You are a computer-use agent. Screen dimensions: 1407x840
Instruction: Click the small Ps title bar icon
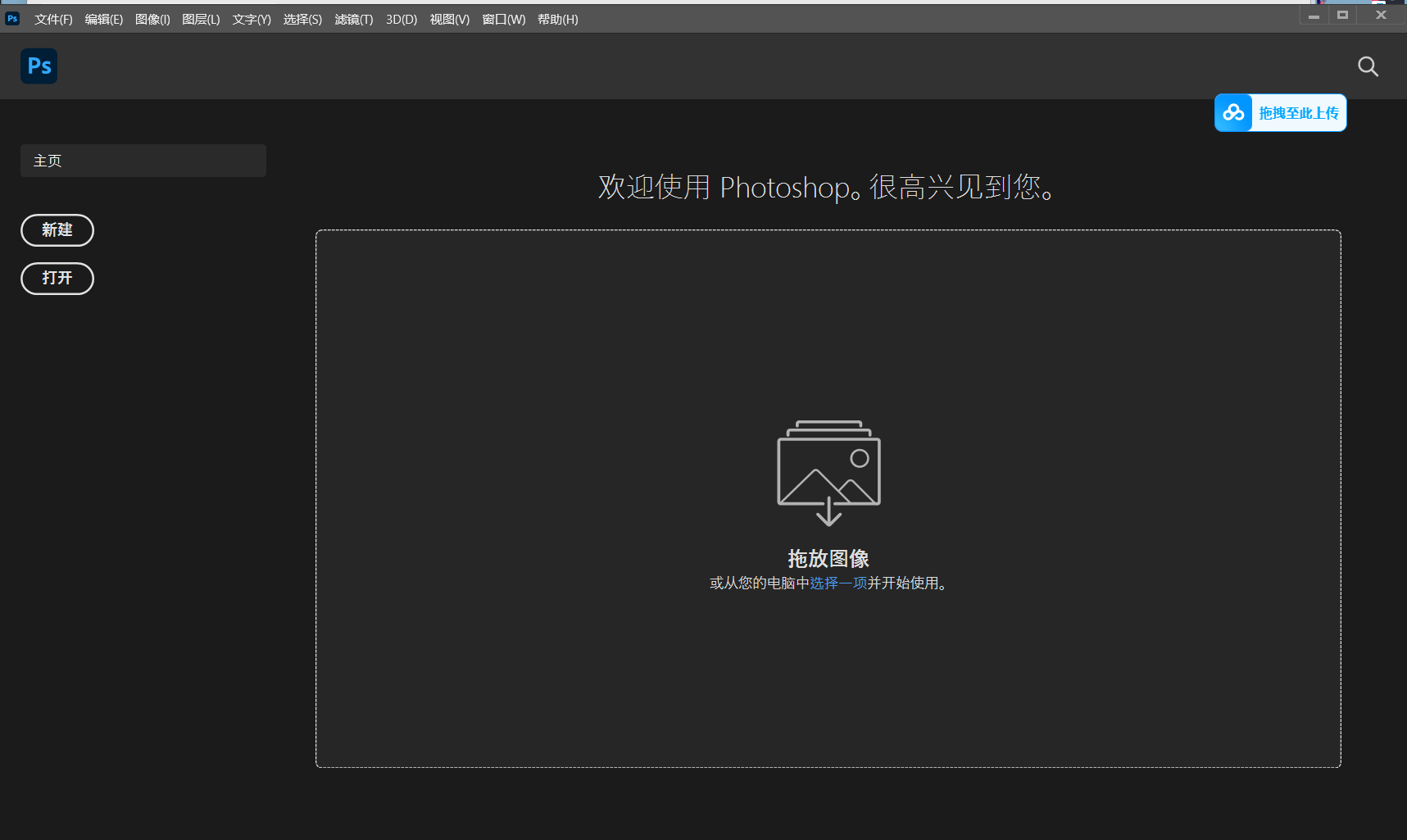[12, 18]
